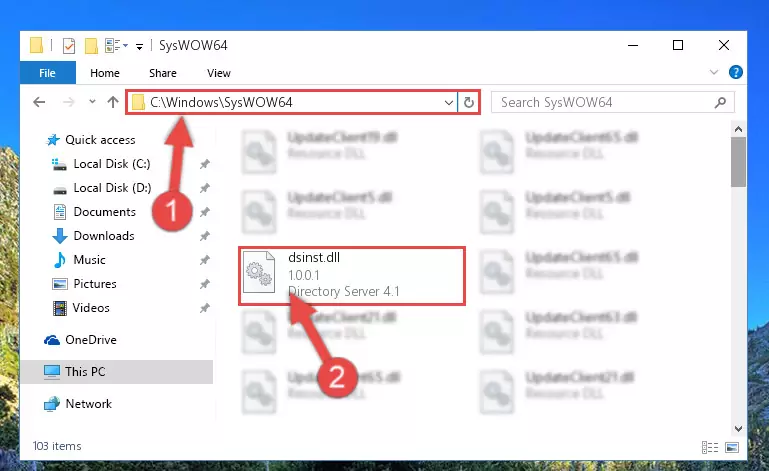Select Quick access in navigation pane

tap(100, 140)
